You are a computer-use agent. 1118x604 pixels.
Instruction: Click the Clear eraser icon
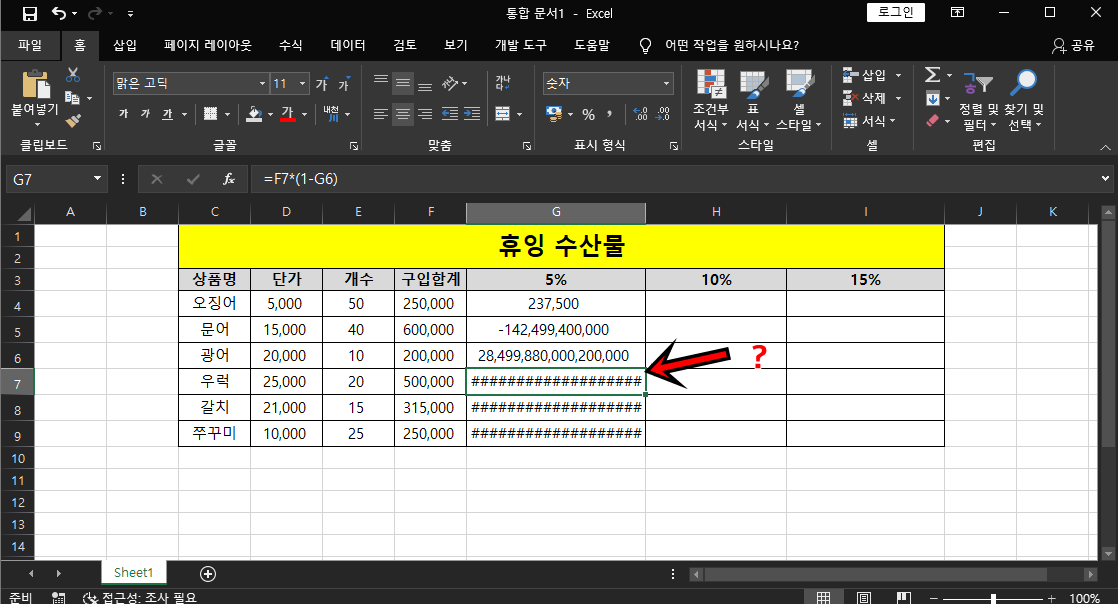click(x=933, y=121)
